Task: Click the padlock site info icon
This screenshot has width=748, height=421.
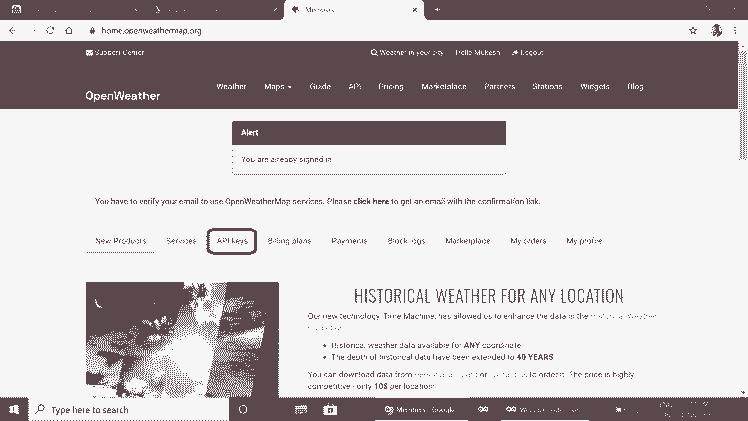Action: 92,31
